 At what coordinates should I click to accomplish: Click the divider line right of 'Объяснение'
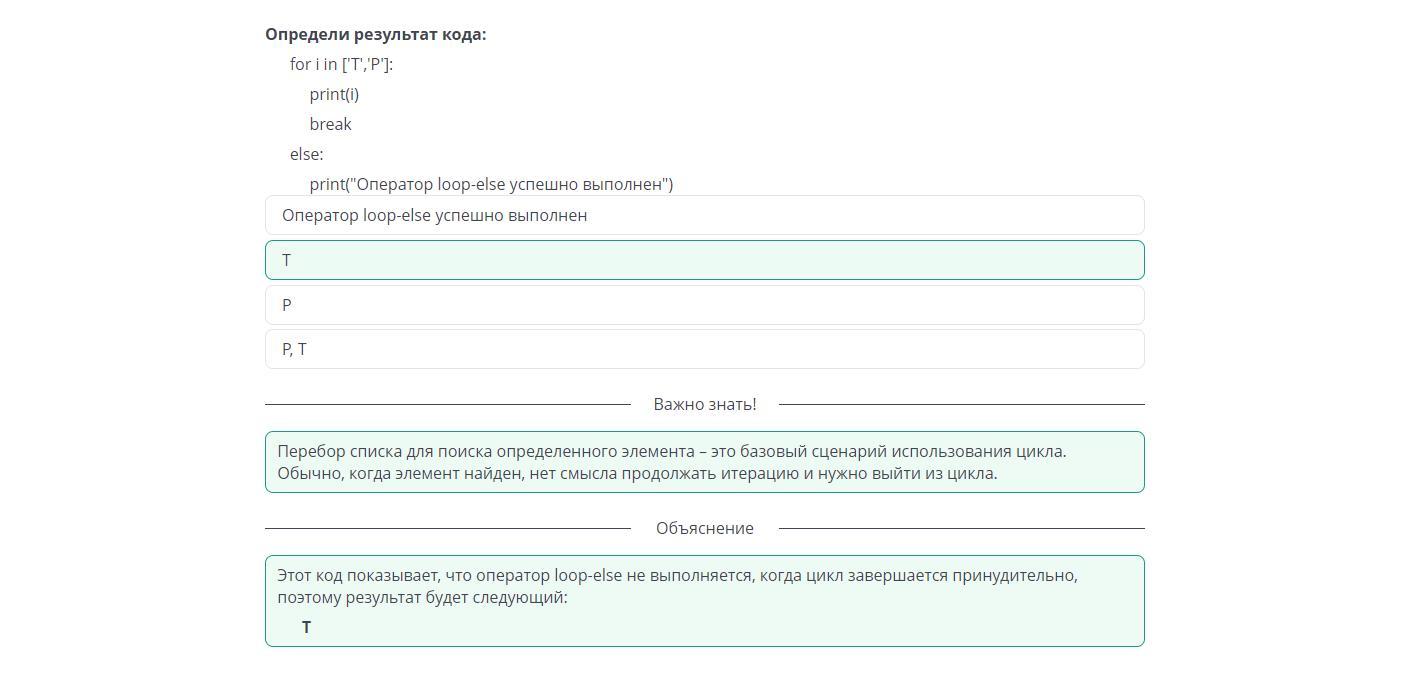[x=961, y=528]
